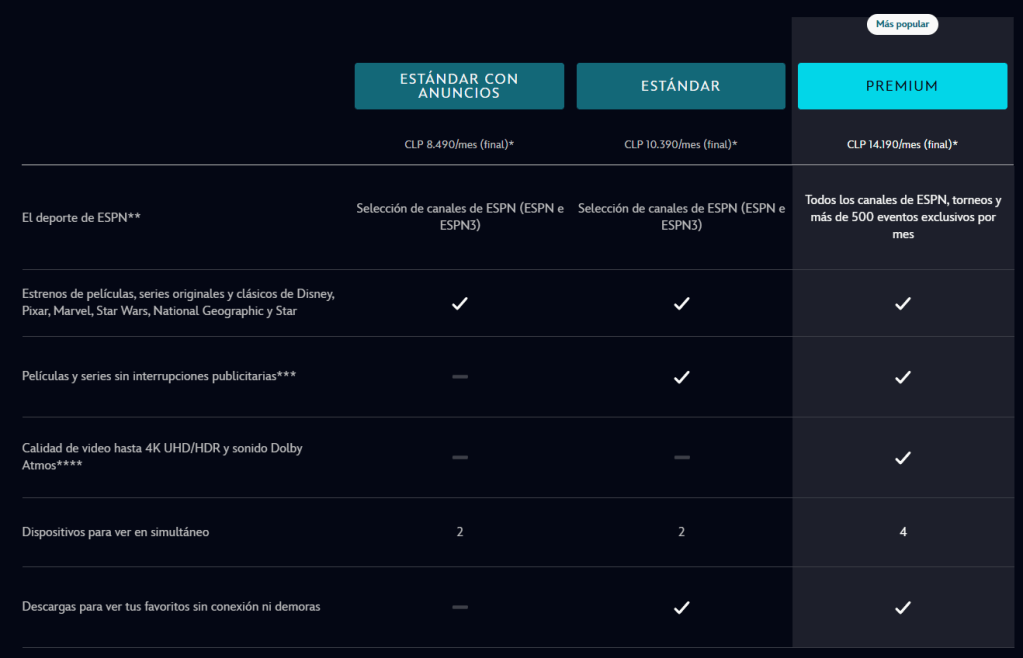Choose the Estándar plan button
The width and height of the screenshot is (1023, 658).
(x=681, y=86)
